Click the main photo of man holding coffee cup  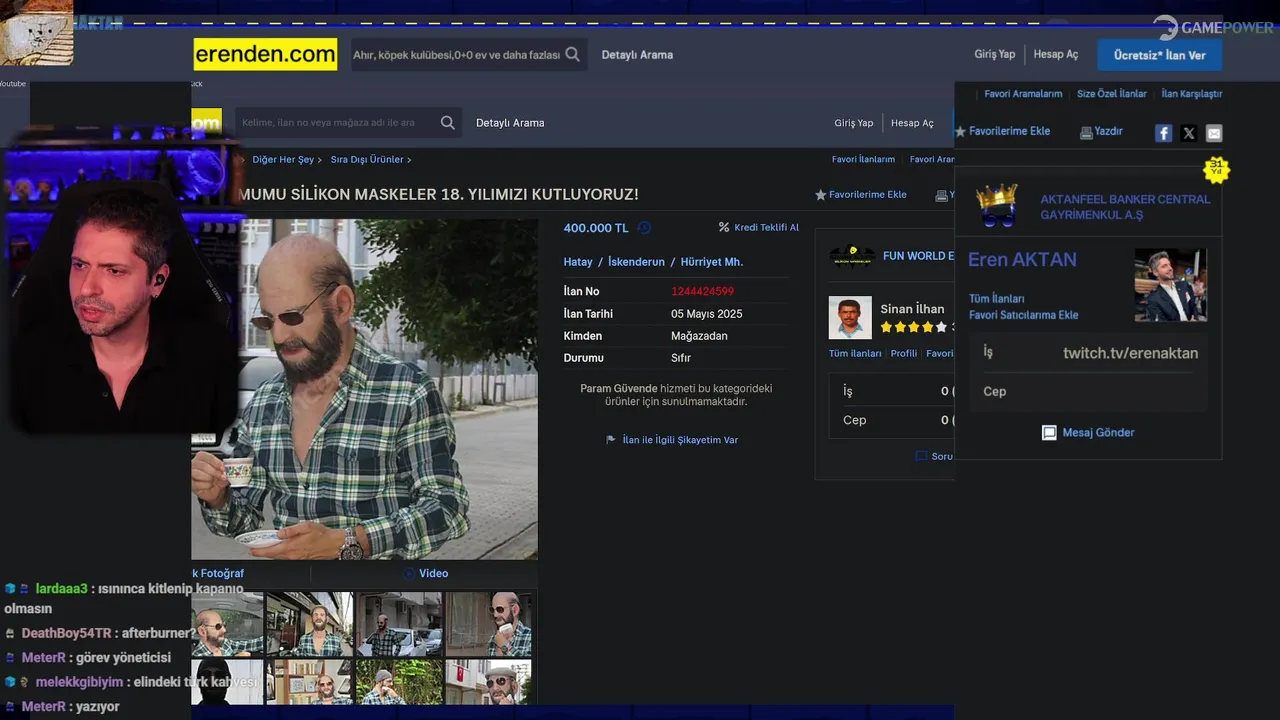[x=364, y=389]
